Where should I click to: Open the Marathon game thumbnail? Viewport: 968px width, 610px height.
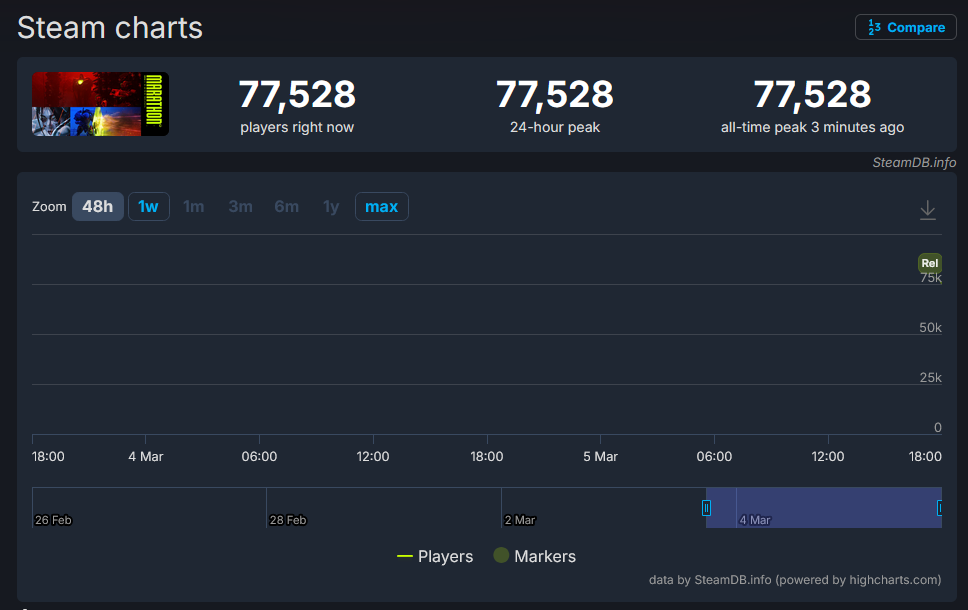click(100, 104)
